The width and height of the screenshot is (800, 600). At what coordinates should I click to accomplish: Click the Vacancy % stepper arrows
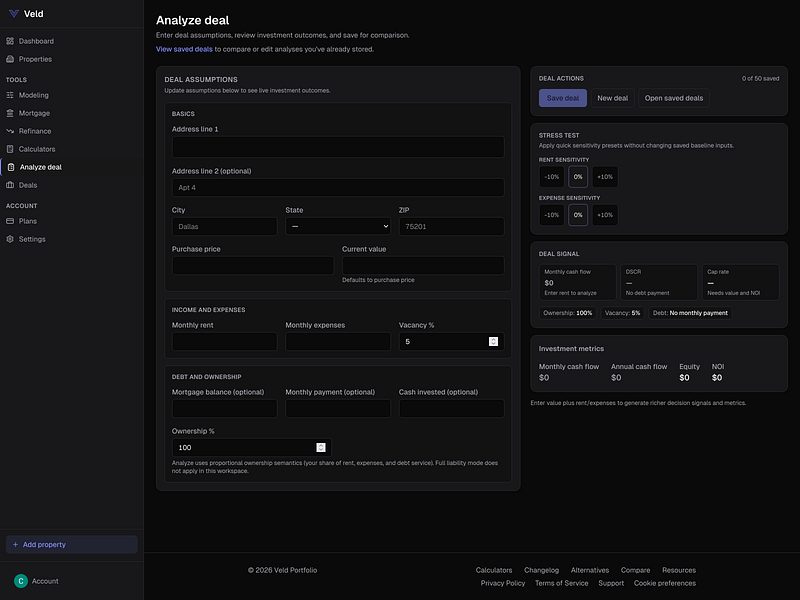click(x=493, y=342)
